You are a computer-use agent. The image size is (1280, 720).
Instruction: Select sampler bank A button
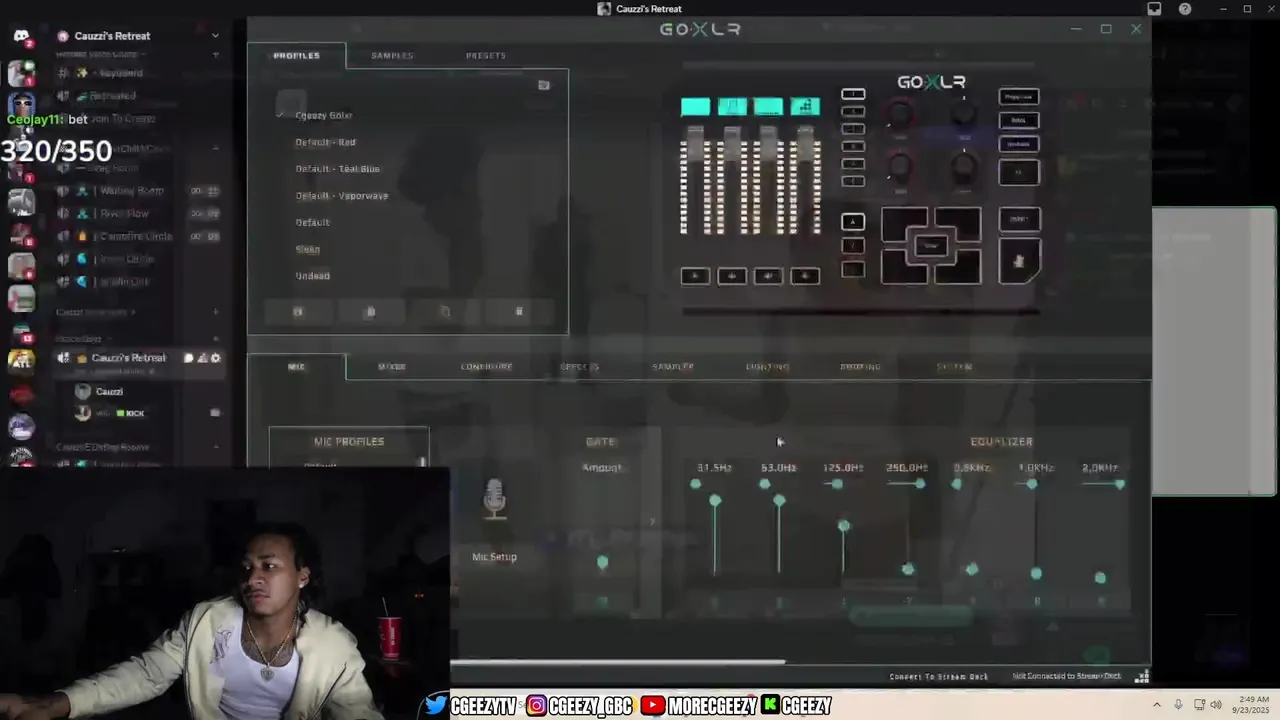tap(853, 222)
